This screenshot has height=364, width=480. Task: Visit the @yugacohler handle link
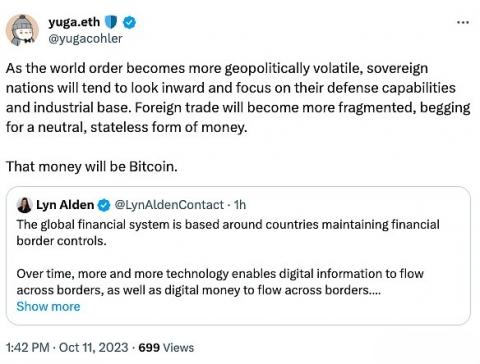tap(85, 39)
